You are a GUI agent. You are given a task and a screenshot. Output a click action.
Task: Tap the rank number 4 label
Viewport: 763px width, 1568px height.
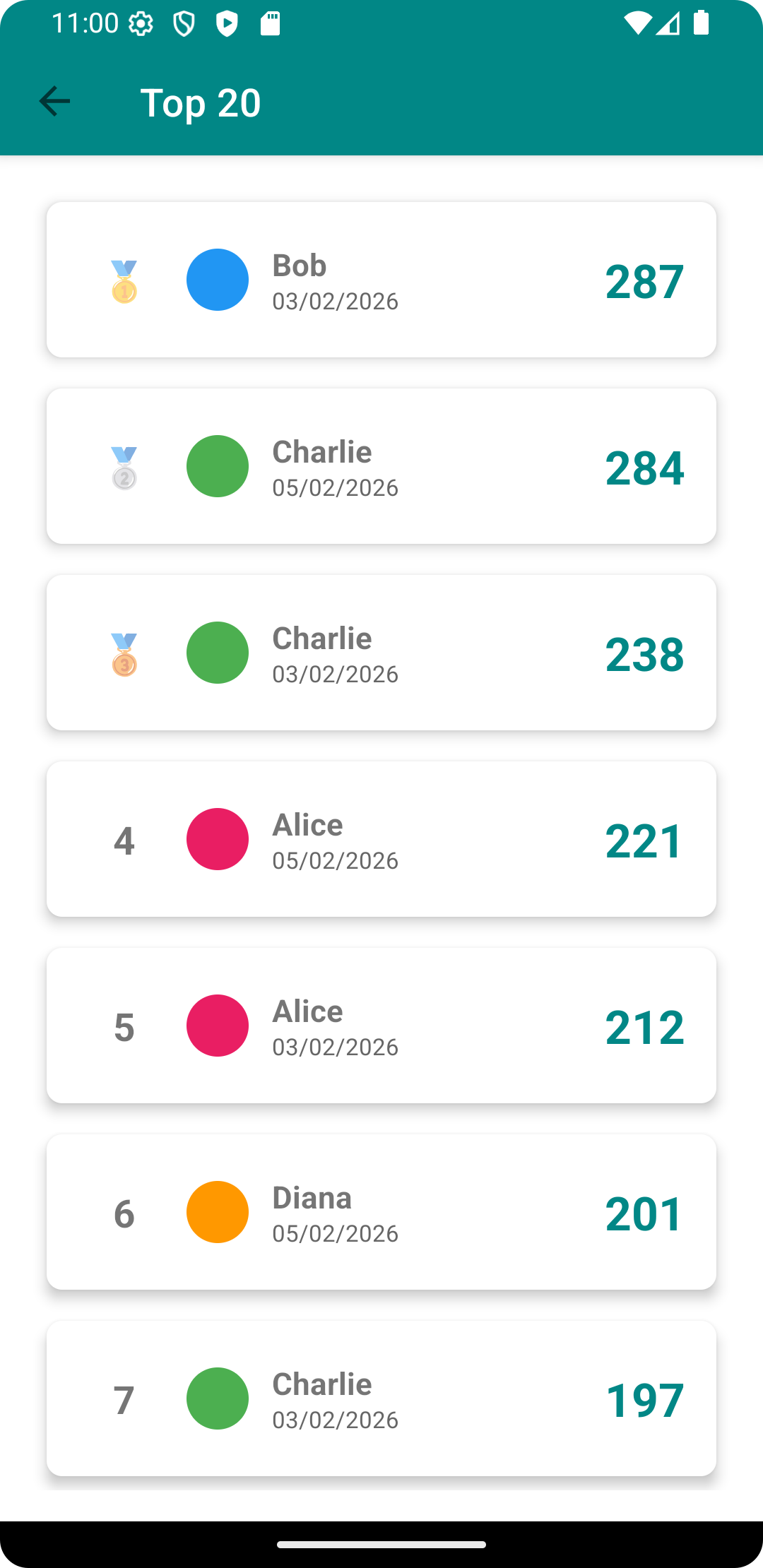[x=124, y=841]
